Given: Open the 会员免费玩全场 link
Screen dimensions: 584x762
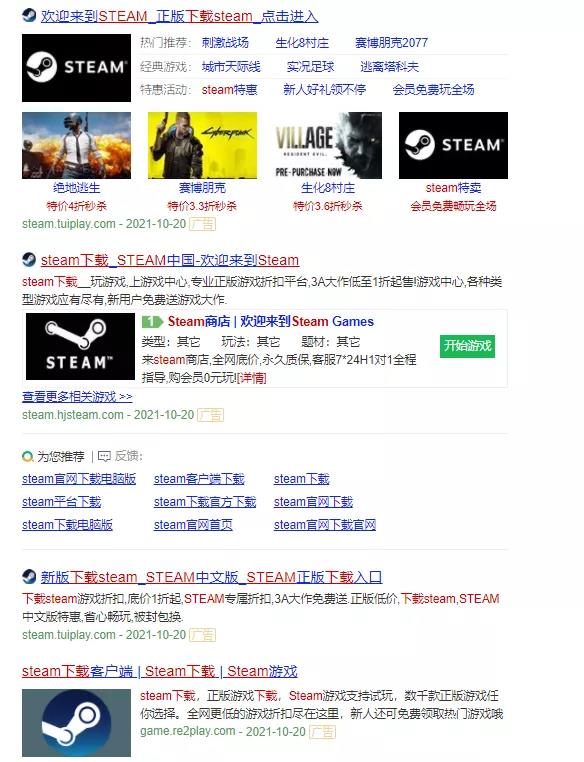Looking at the screenshot, I should [433, 90].
